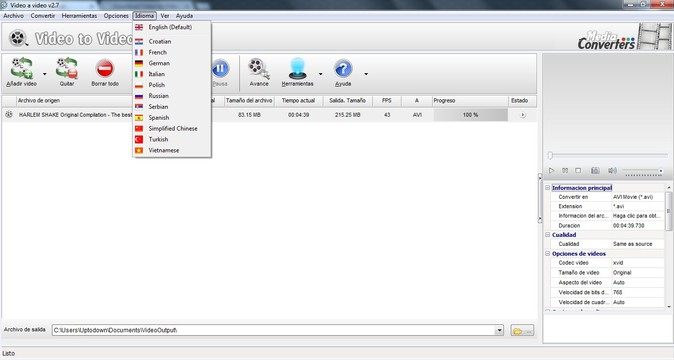Click the Vietnamese flag icon

click(139, 150)
